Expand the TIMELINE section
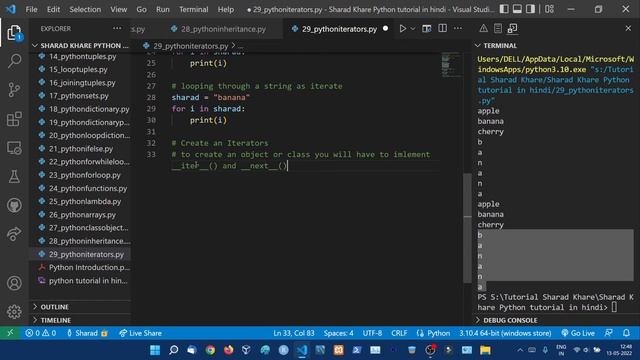Screen dimensions: 640x360 coord(81,320)
